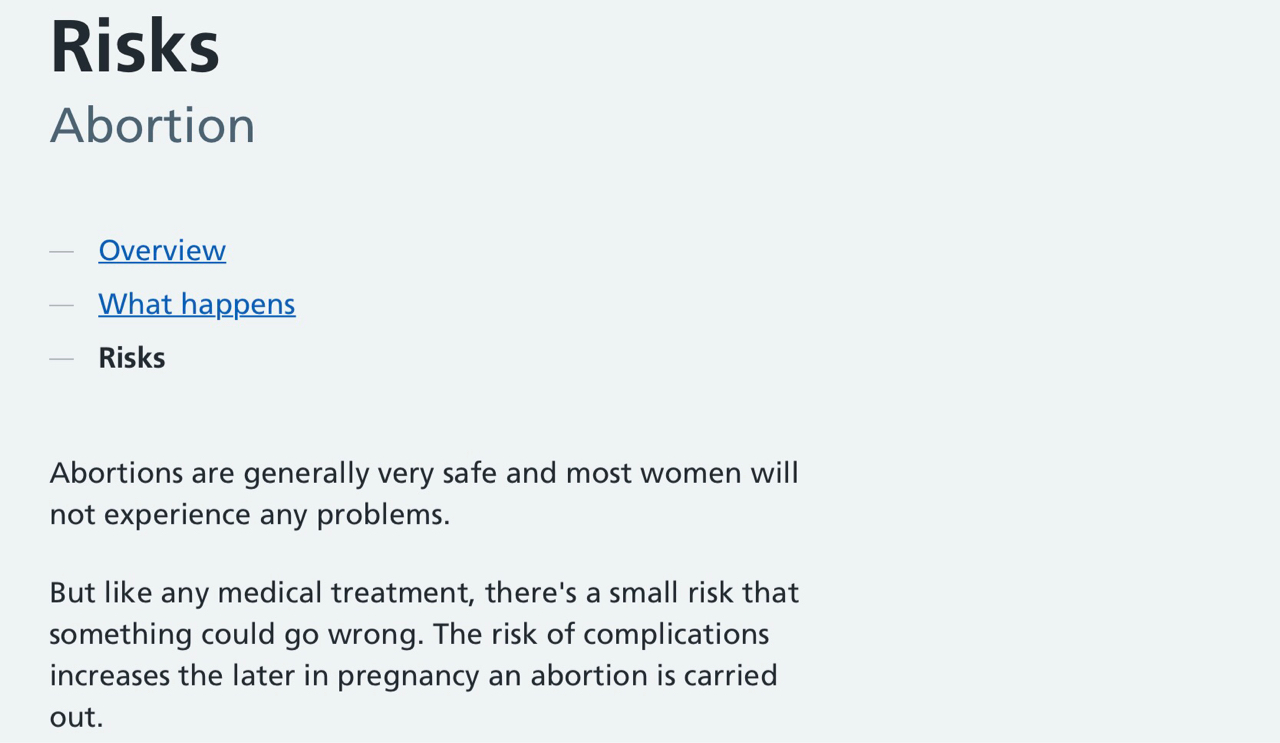Click the dash marker beside Overview
Viewport: 1280px width, 743px height.
point(62,250)
